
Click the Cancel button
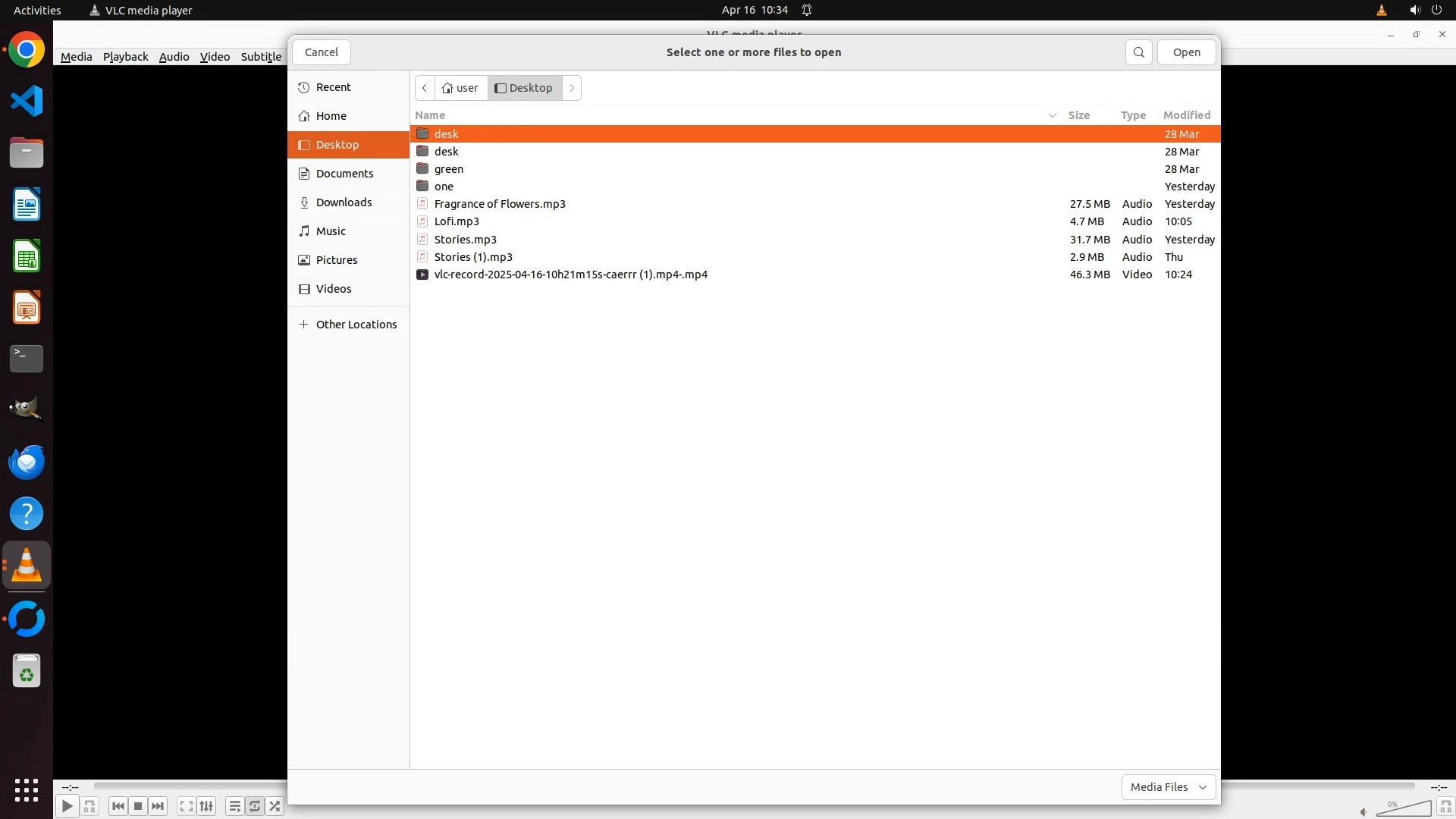pos(321,52)
